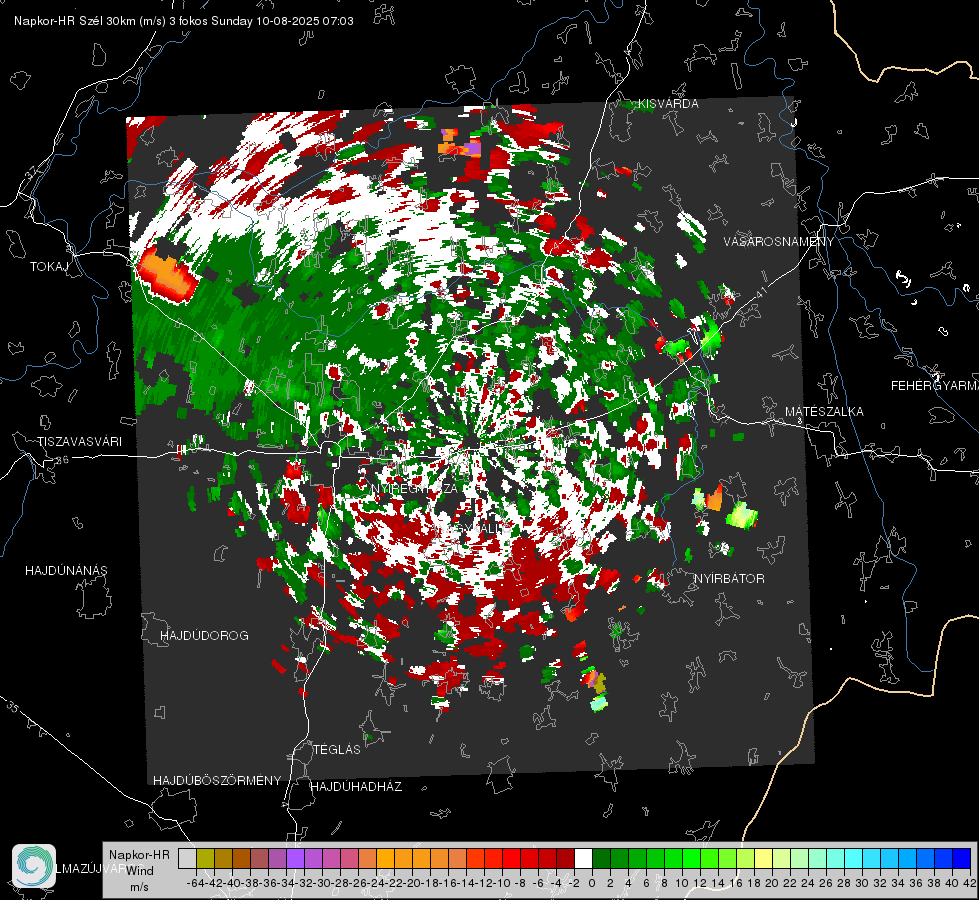
Task: Click the HAJDÚBÖSZÖRMÉNY map label
Action: (x=217, y=781)
